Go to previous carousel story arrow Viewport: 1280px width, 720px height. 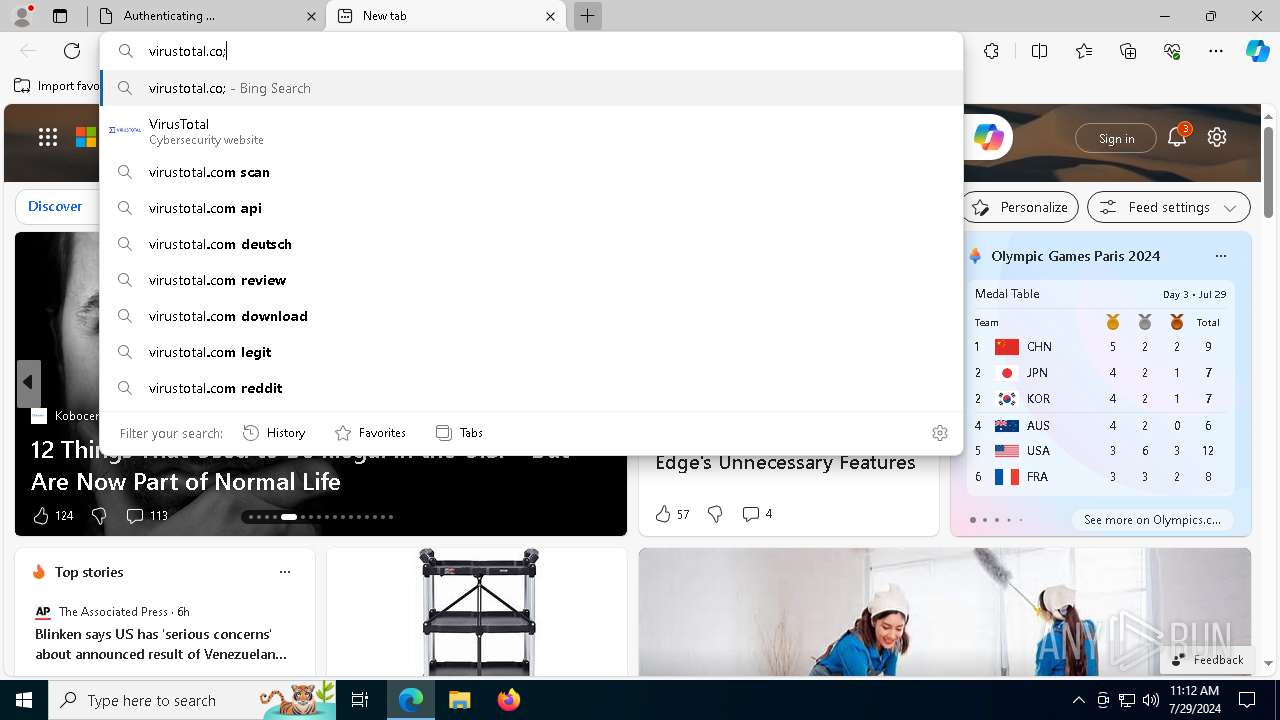(28, 382)
